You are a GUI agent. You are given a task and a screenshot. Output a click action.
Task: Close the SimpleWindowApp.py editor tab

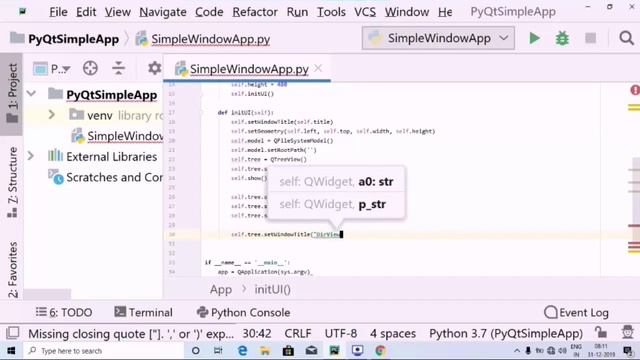click(318, 68)
